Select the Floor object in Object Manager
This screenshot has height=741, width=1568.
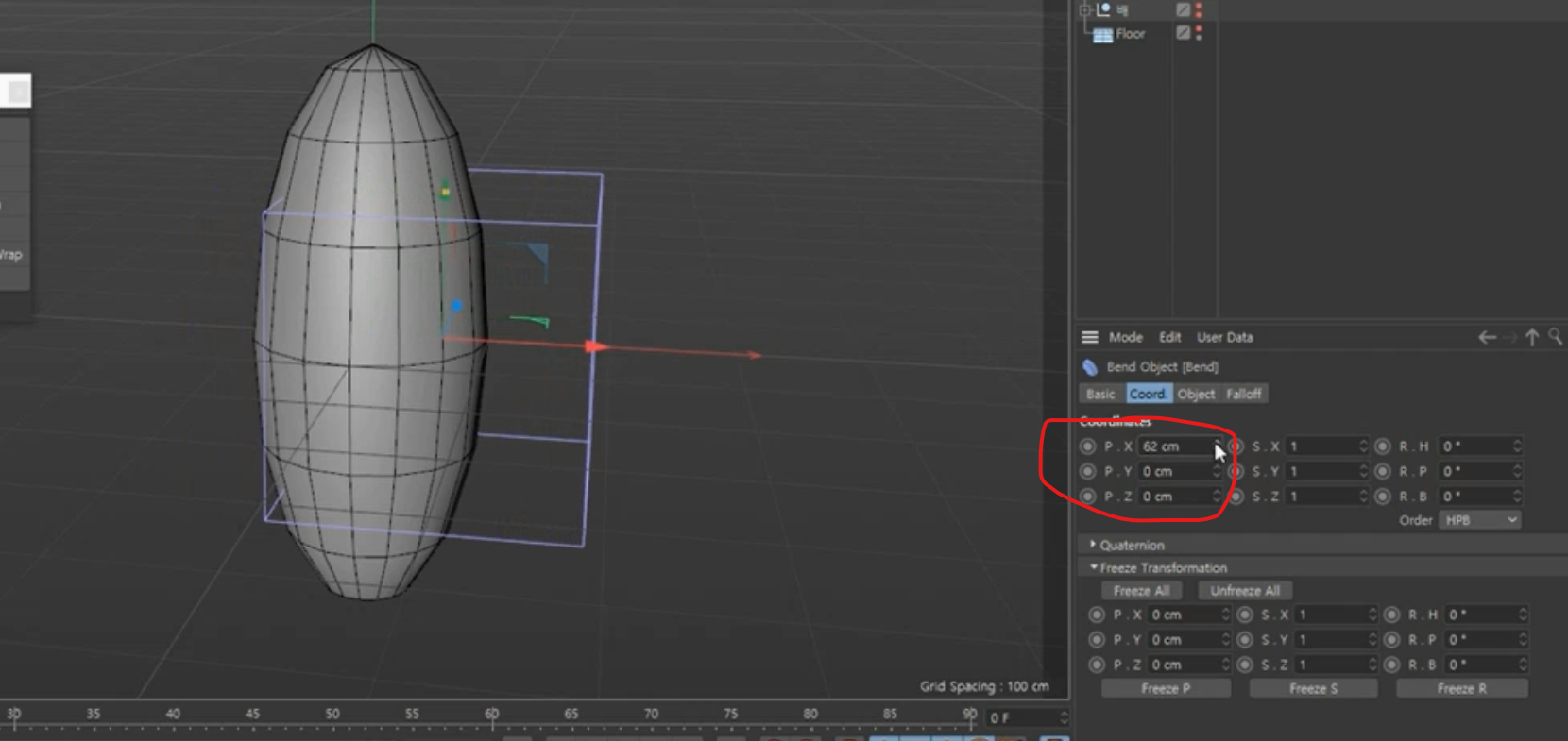coord(1130,34)
